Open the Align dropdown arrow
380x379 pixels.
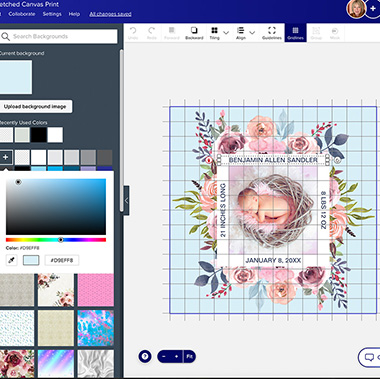(252, 33)
